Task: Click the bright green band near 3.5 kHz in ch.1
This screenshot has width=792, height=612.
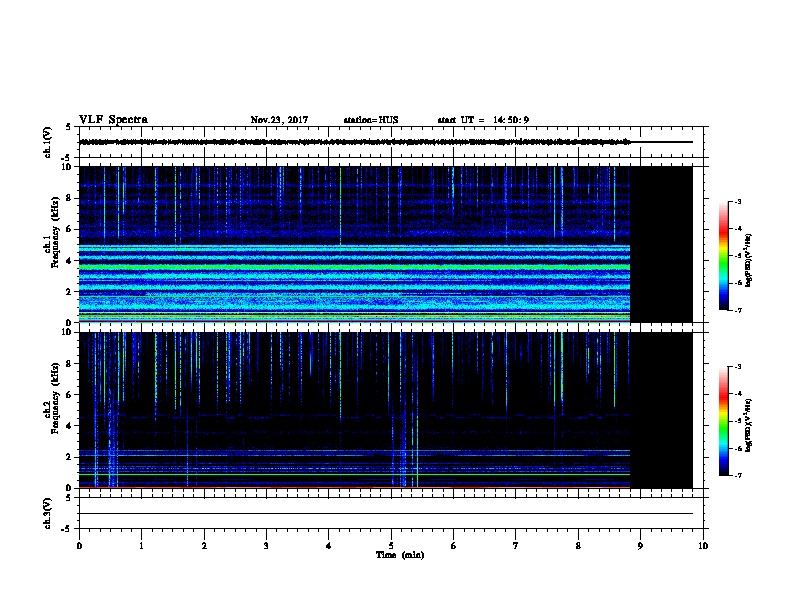Action: coord(355,267)
